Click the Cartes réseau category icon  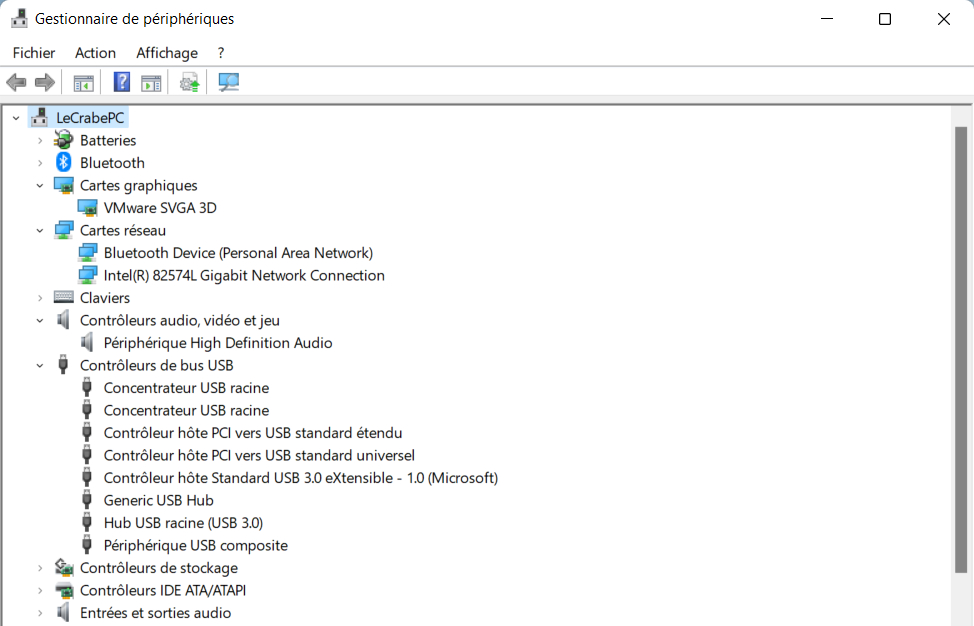(63, 230)
